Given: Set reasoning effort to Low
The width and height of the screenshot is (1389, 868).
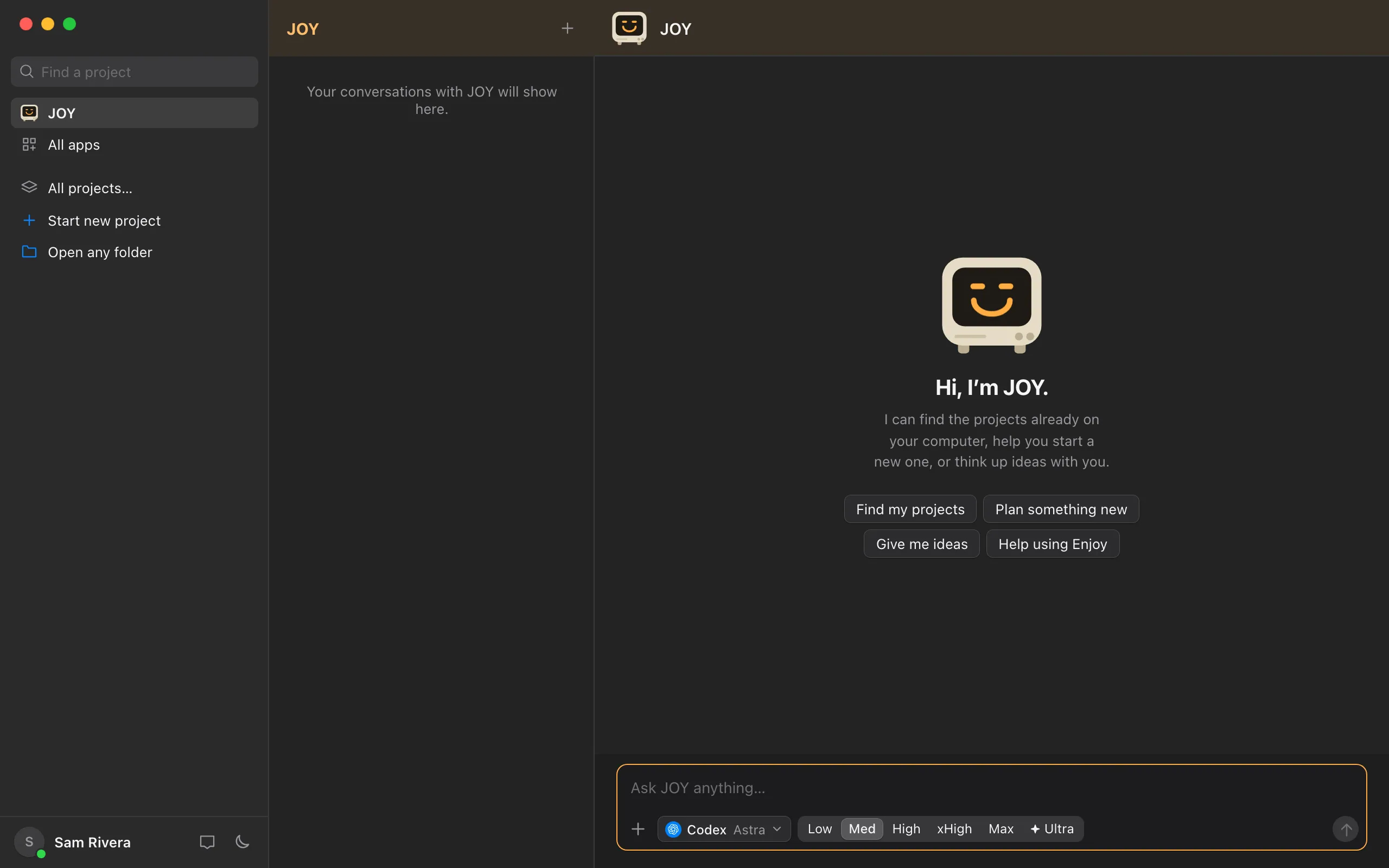Looking at the screenshot, I should click(x=819, y=829).
